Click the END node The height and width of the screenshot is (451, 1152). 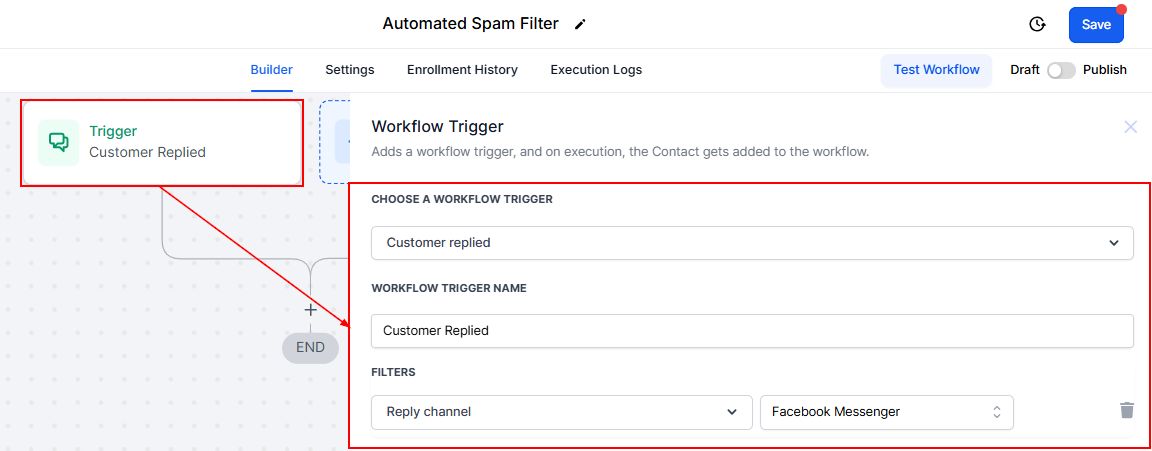pyautogui.click(x=310, y=348)
